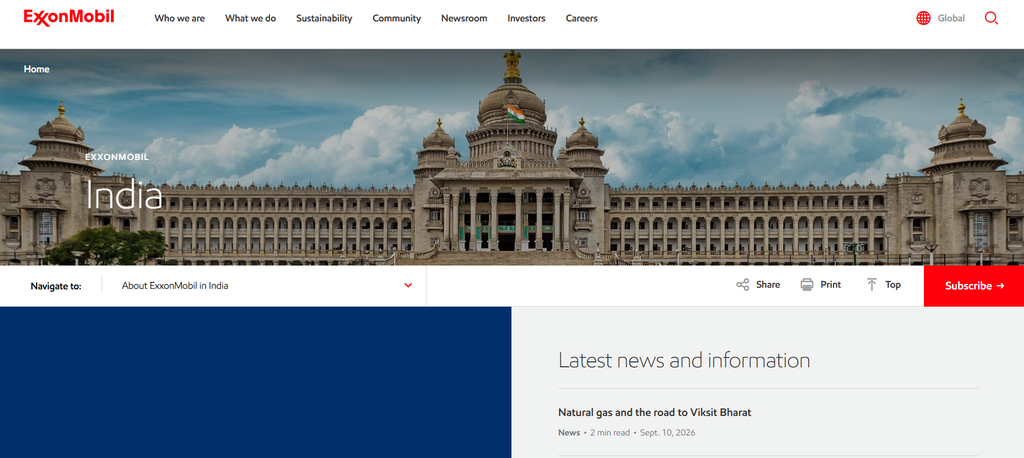Click the Vidhana Soudha hero image

[512, 157]
